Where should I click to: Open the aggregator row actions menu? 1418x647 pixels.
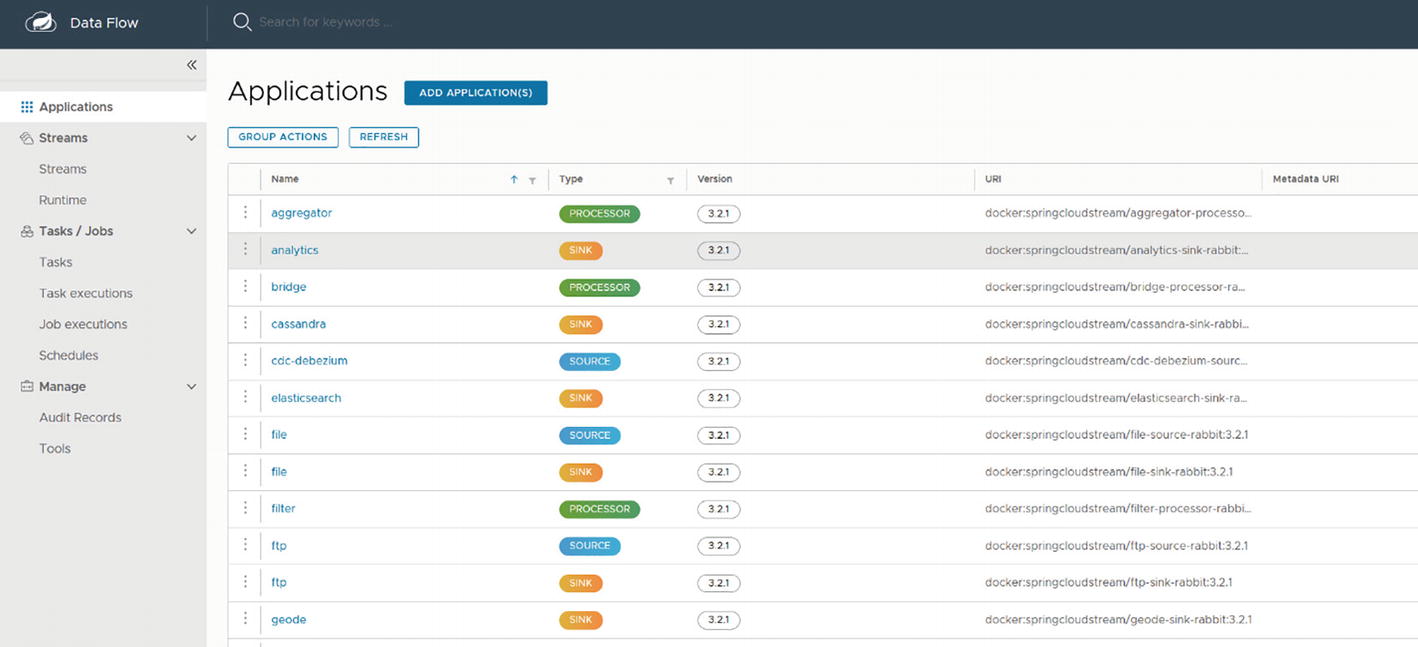pyautogui.click(x=245, y=213)
